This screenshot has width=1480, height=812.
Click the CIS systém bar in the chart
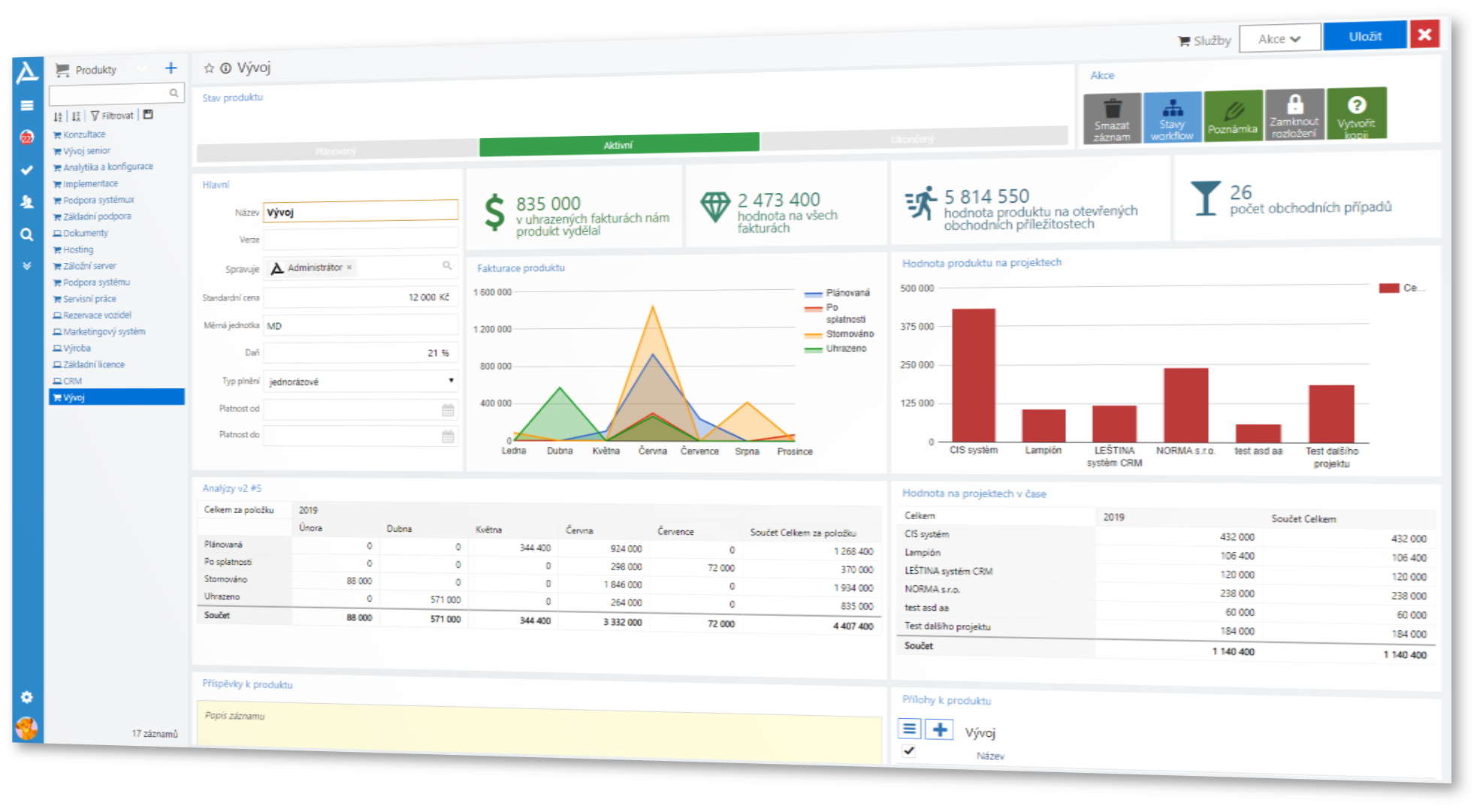(x=974, y=375)
